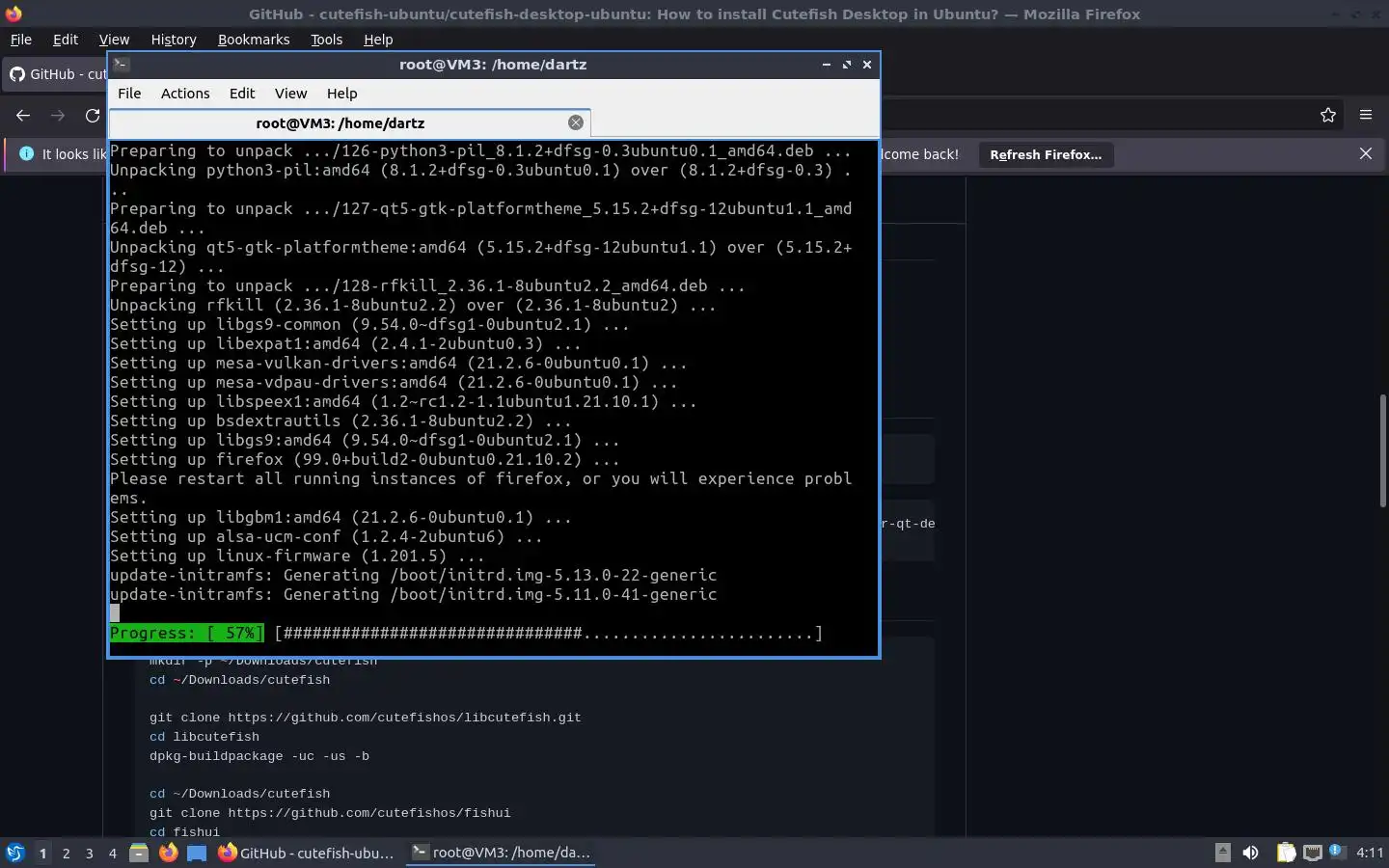Dismiss the Firefox notification bar

coord(1366,154)
